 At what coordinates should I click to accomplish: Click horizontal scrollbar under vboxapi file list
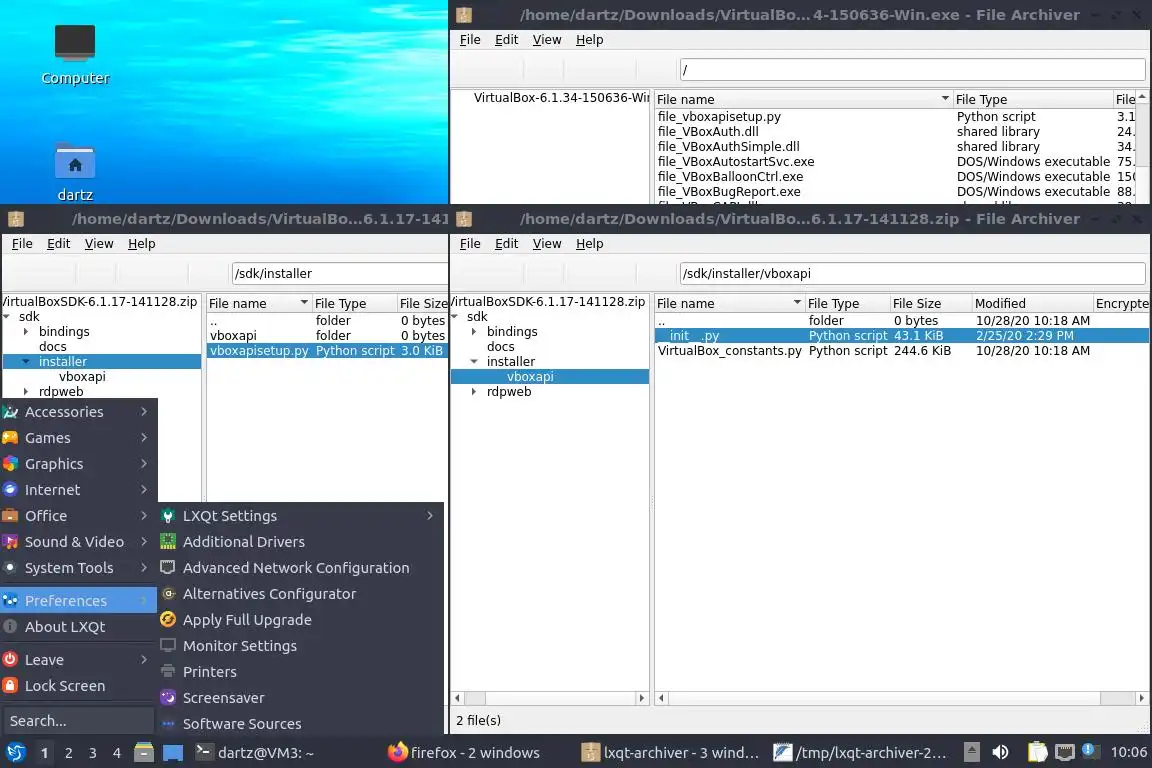901,698
